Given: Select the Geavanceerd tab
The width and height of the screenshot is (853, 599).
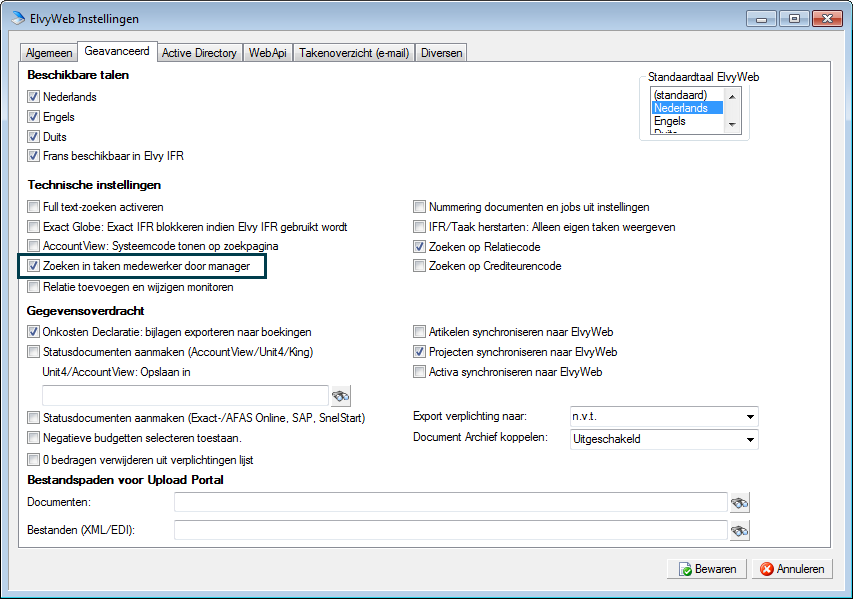Looking at the screenshot, I should coord(117,51).
